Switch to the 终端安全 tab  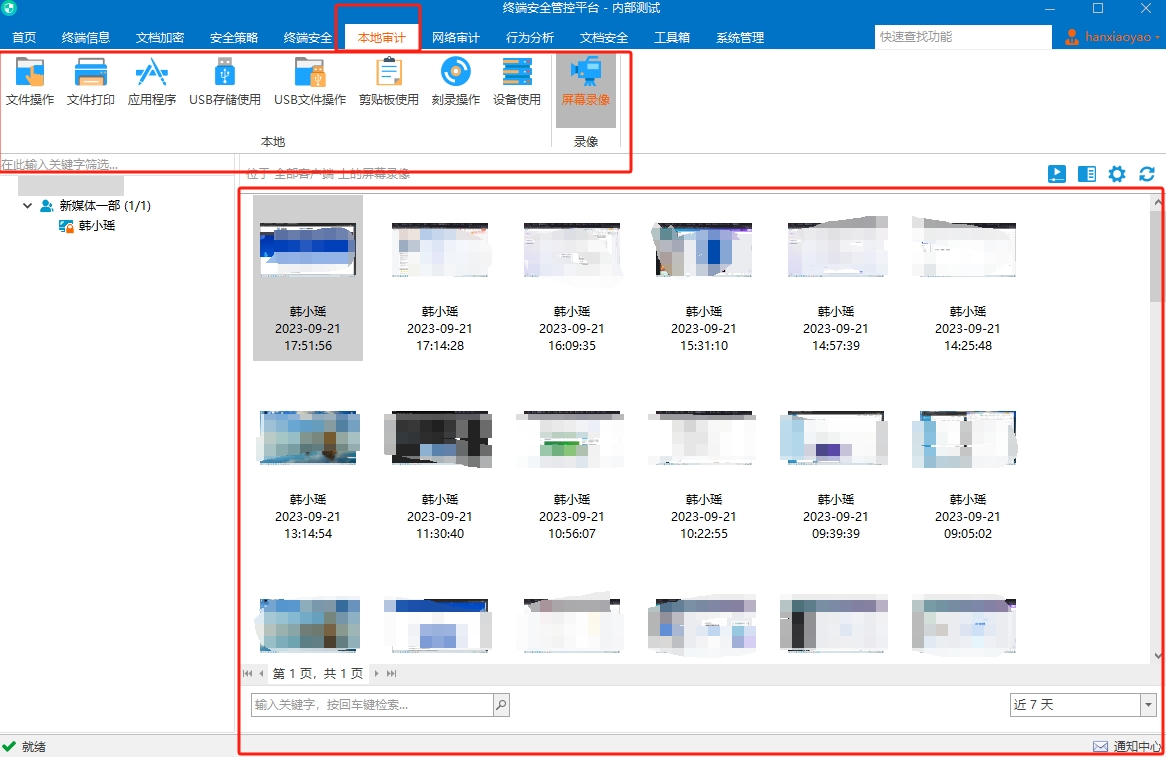(307, 37)
